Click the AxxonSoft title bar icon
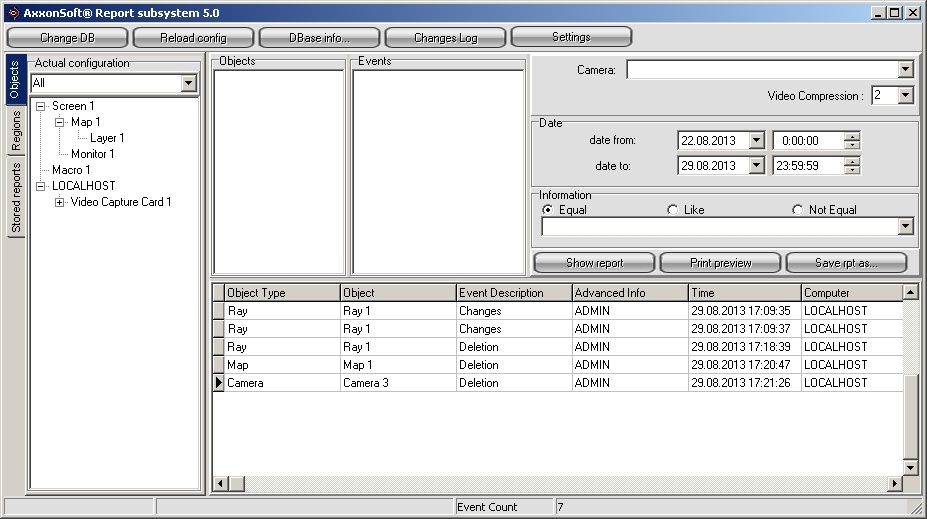 tap(12, 13)
